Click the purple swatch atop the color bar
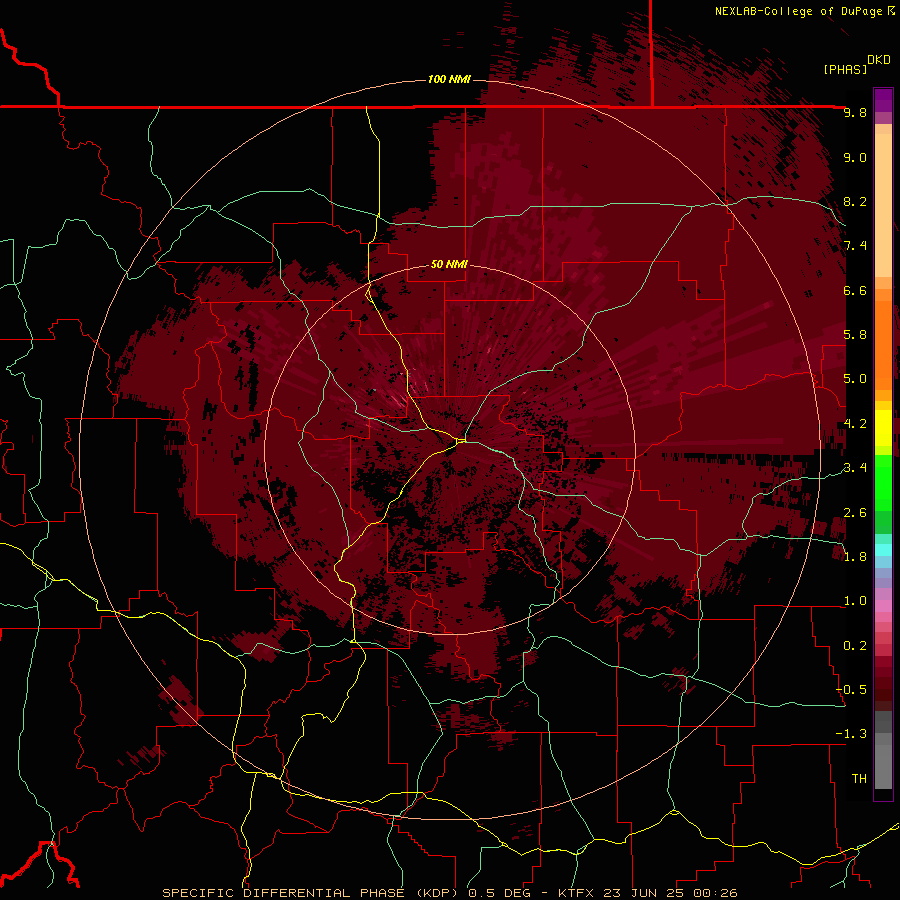 click(x=883, y=100)
